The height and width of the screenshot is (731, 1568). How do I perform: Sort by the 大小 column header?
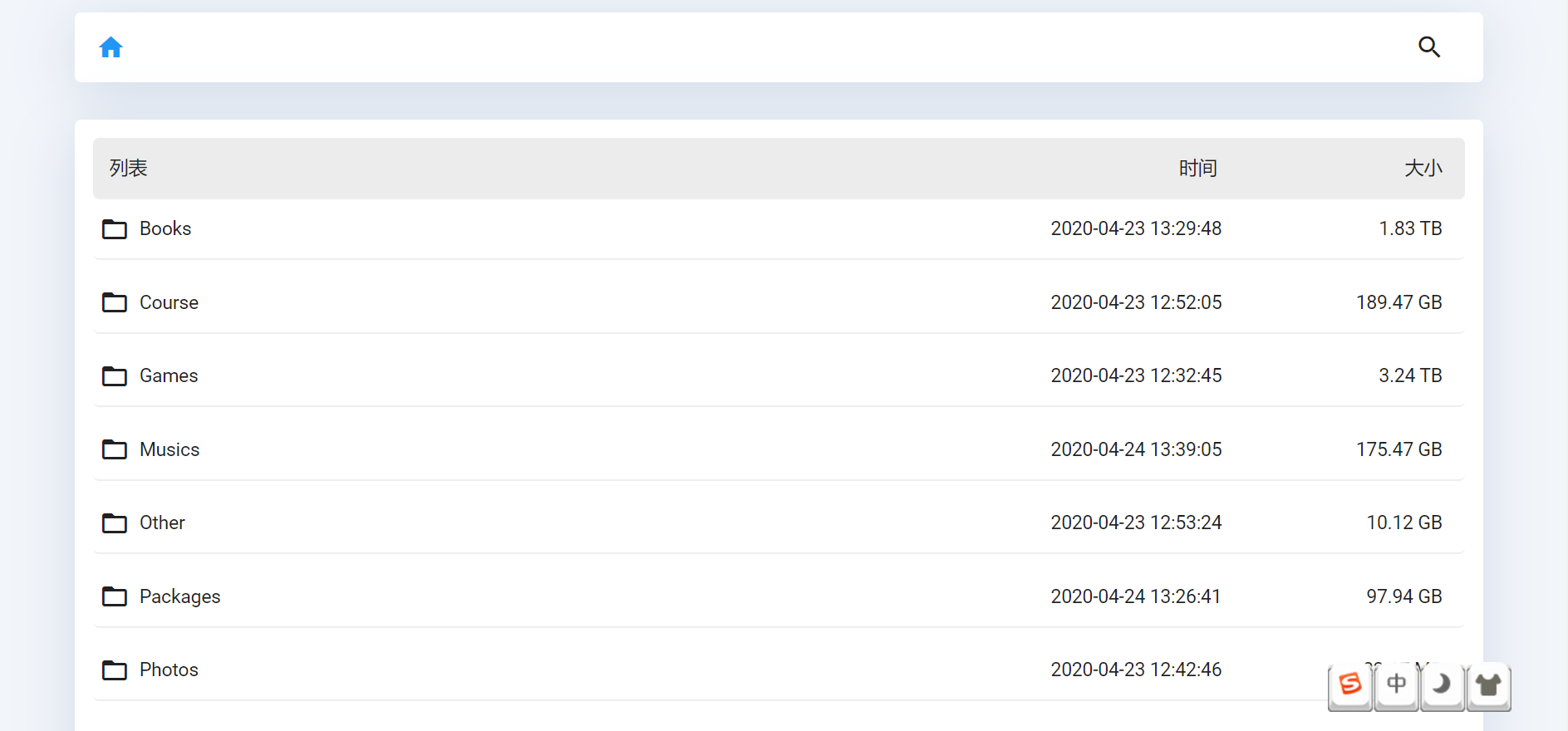(1423, 169)
